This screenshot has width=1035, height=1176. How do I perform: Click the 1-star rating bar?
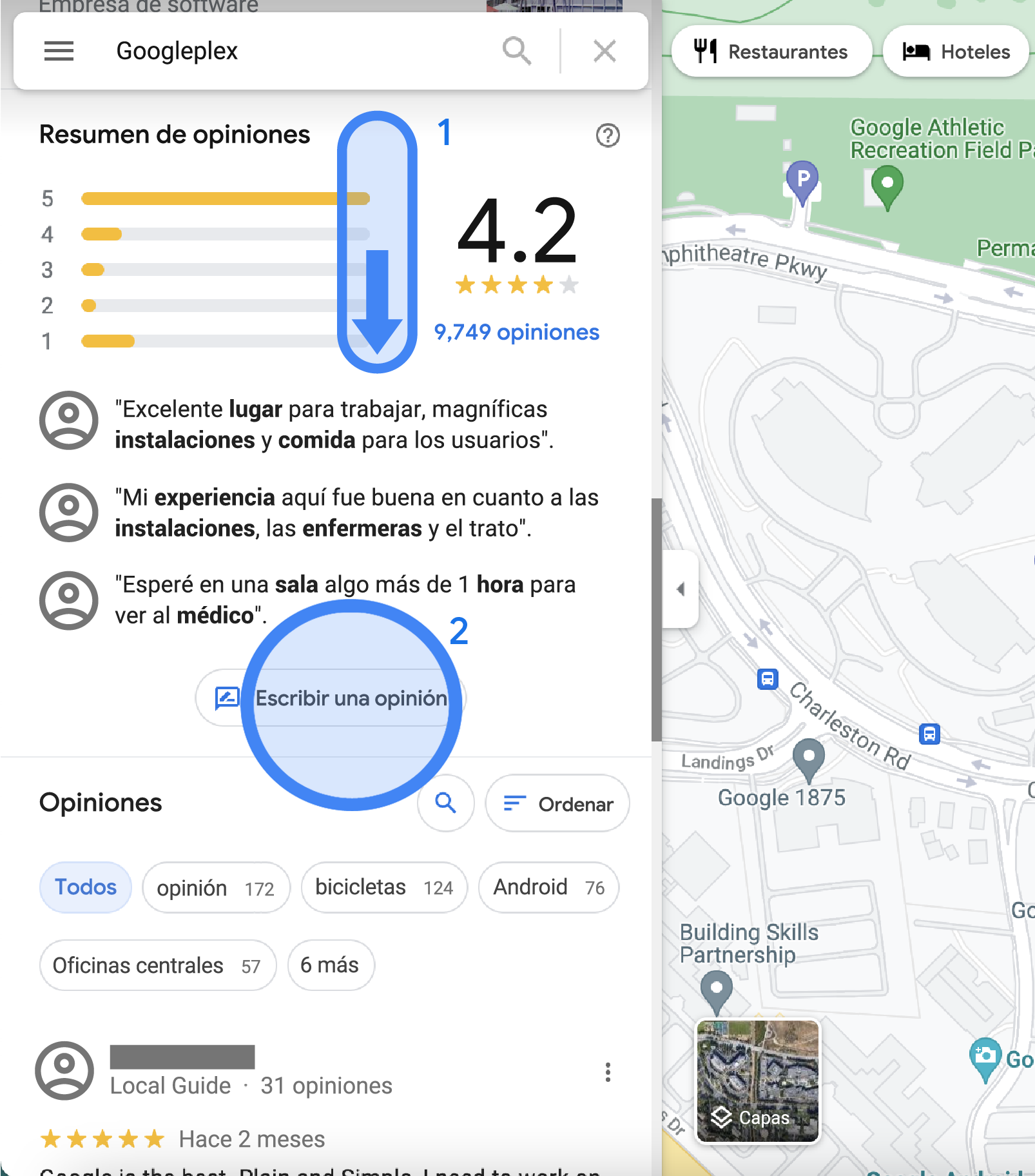(226, 341)
